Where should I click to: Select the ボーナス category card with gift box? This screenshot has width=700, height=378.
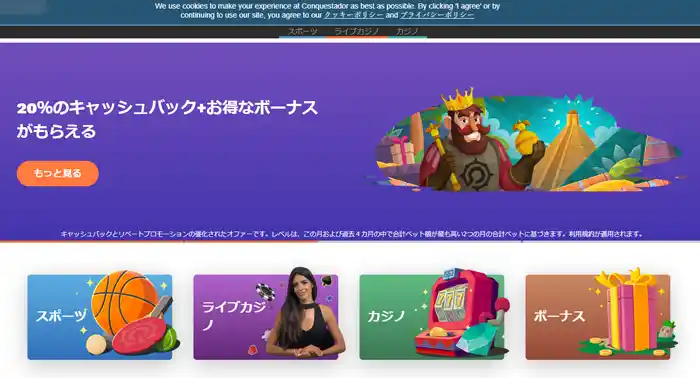(598, 317)
